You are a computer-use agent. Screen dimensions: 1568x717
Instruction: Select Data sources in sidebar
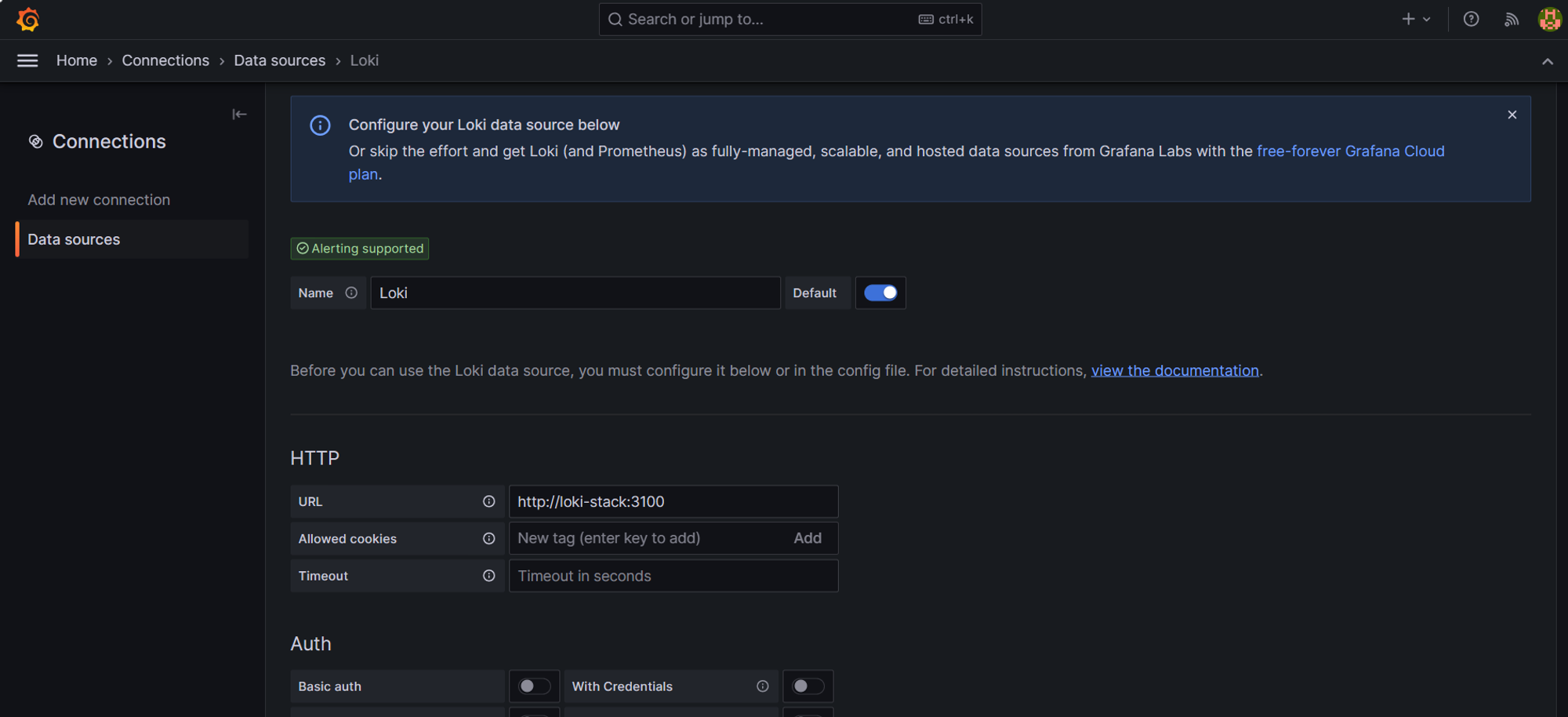(x=132, y=239)
